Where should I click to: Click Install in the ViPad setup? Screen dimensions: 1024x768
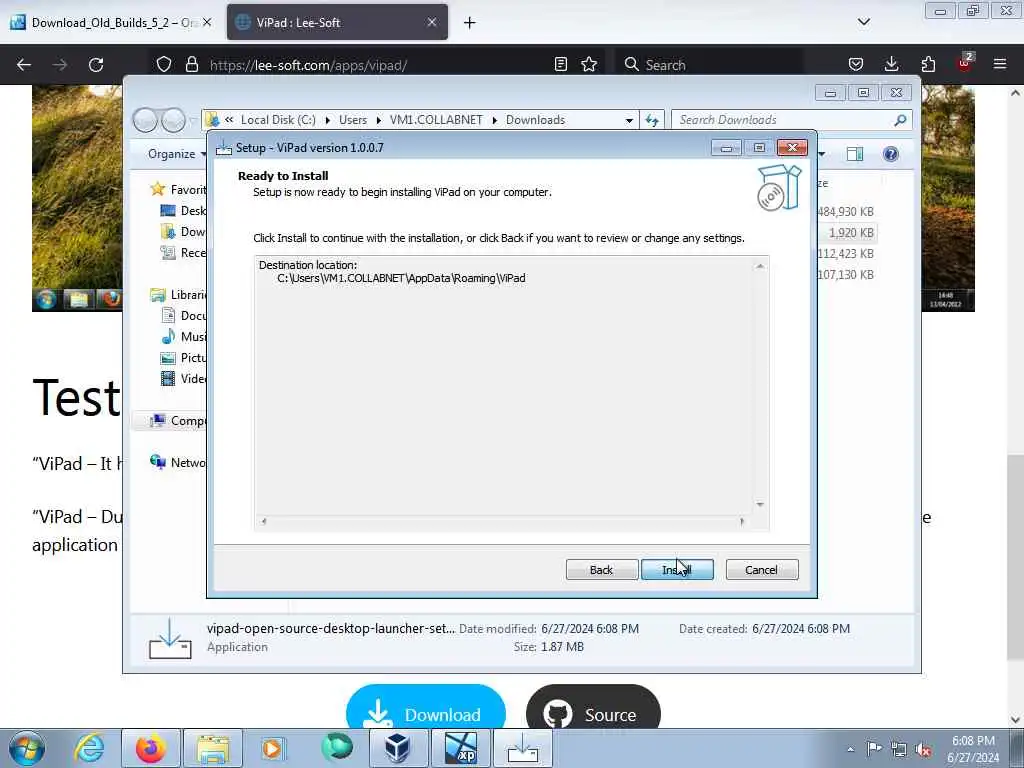pyautogui.click(x=677, y=569)
